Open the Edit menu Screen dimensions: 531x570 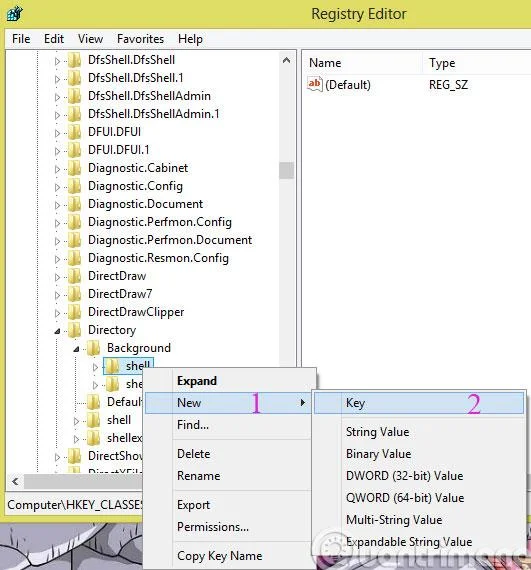[x=54, y=39]
